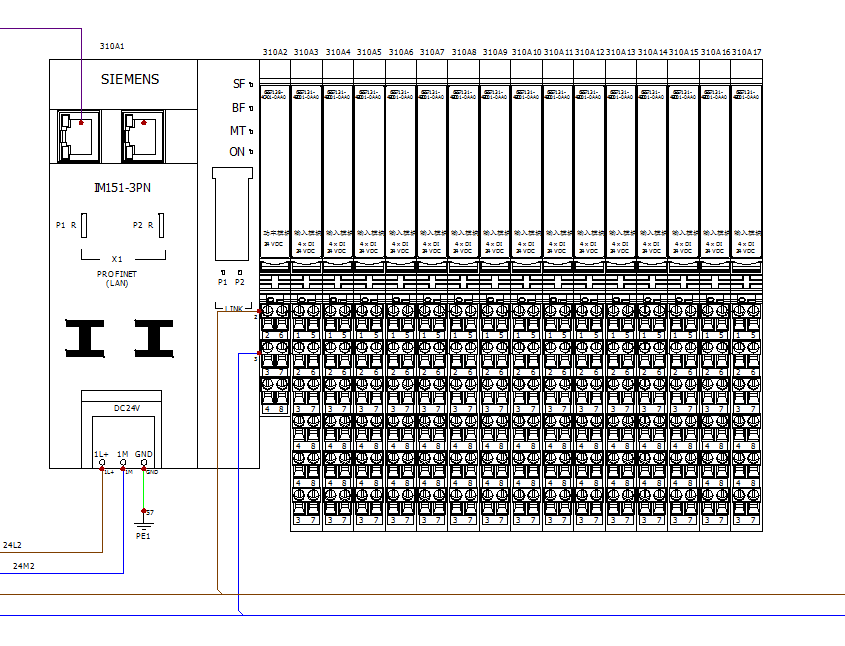The image size is (845, 646).
Task: Click the DC24V power connector label
Action: click(127, 408)
